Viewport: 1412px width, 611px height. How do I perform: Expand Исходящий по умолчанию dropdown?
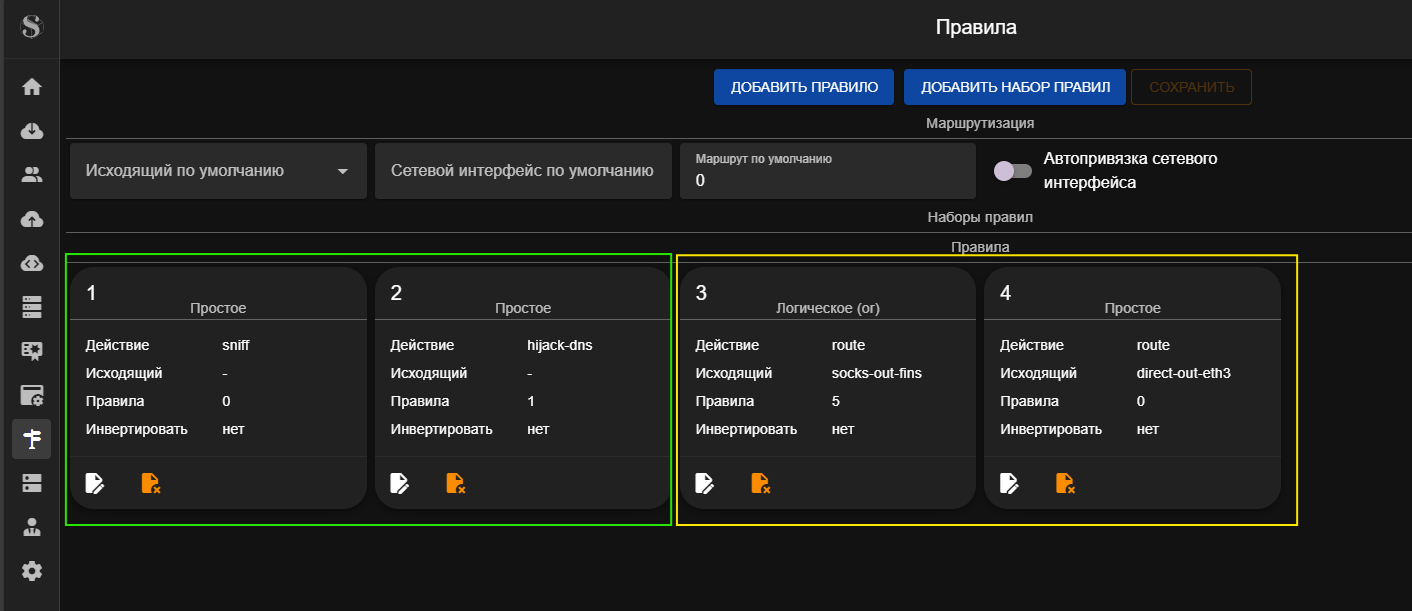coord(218,171)
